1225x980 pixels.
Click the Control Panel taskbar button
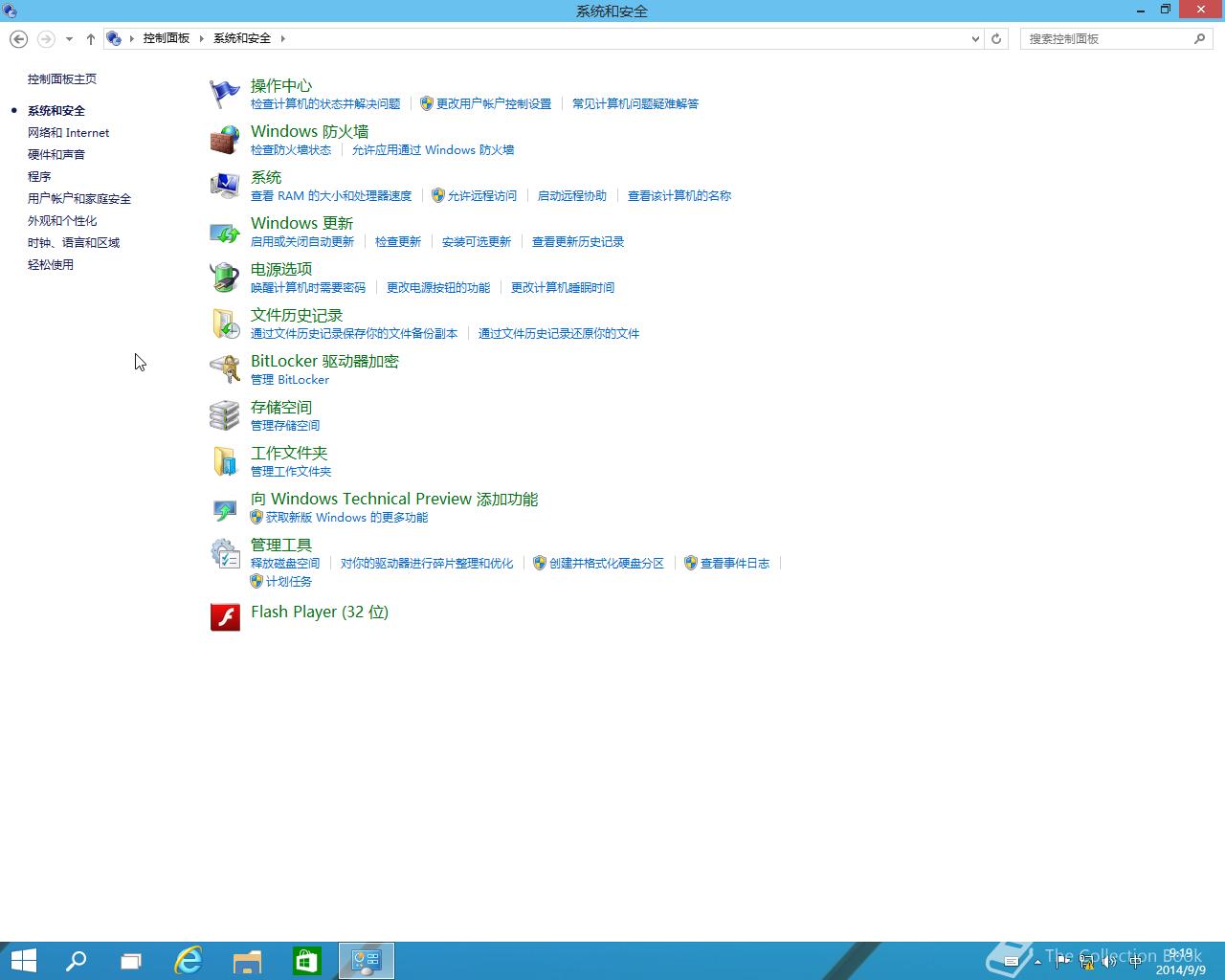tap(367, 961)
